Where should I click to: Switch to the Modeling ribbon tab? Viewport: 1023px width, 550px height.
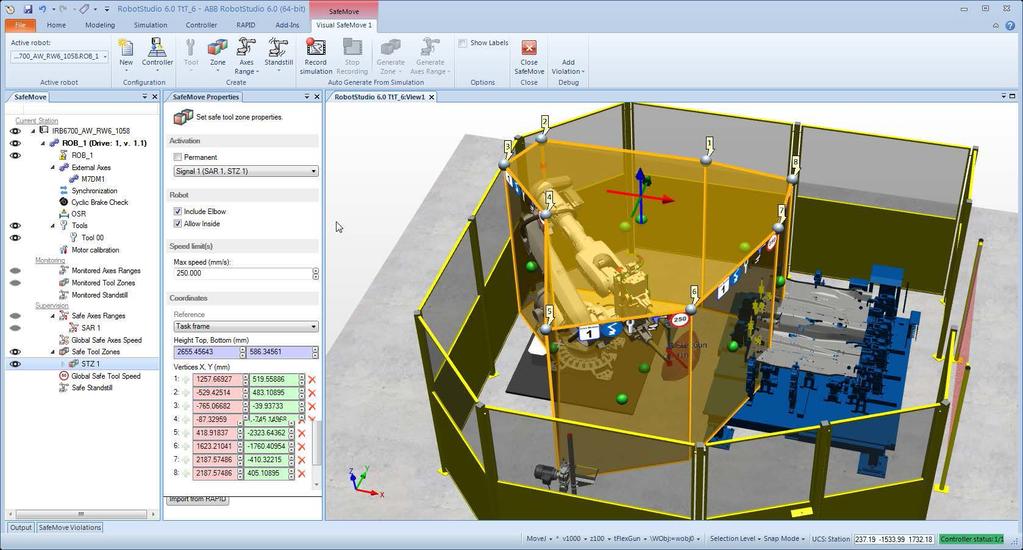coord(100,25)
